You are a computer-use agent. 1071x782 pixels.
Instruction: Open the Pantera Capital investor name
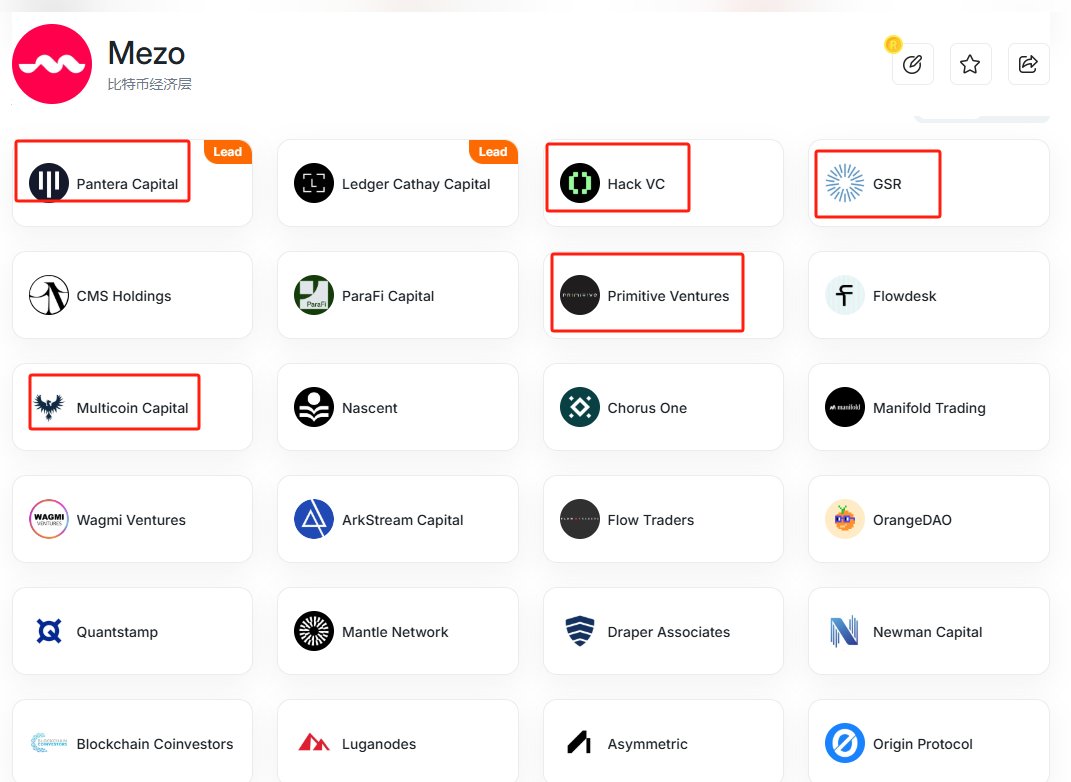click(127, 184)
